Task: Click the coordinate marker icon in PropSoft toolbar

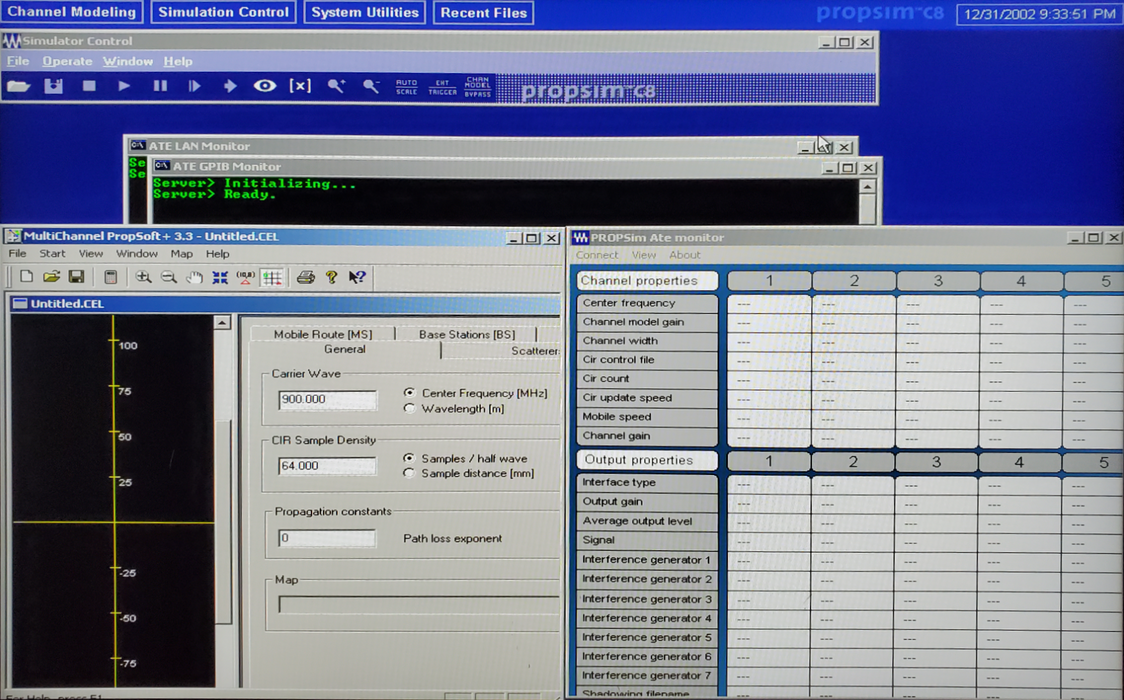Action: tap(245, 277)
